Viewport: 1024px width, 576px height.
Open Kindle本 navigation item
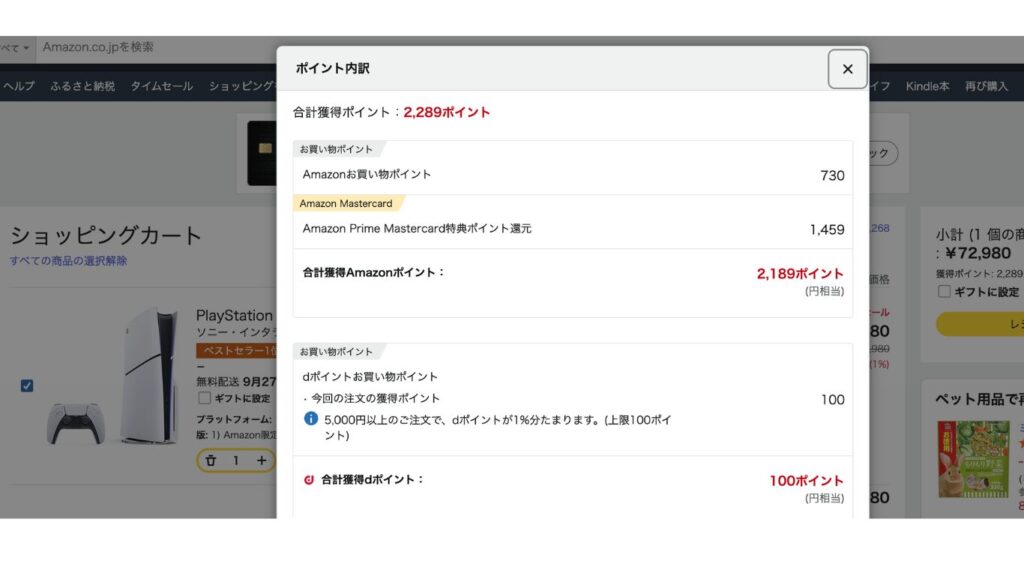(927, 86)
